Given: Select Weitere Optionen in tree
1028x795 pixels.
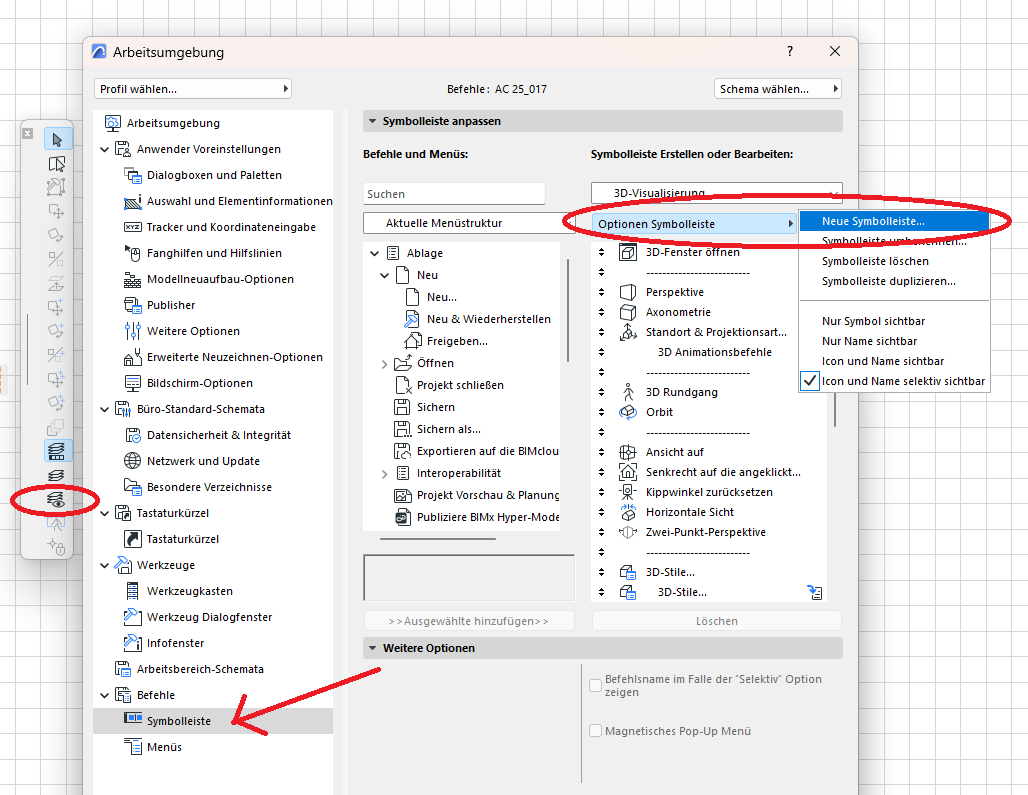Looking at the screenshot, I should point(193,331).
